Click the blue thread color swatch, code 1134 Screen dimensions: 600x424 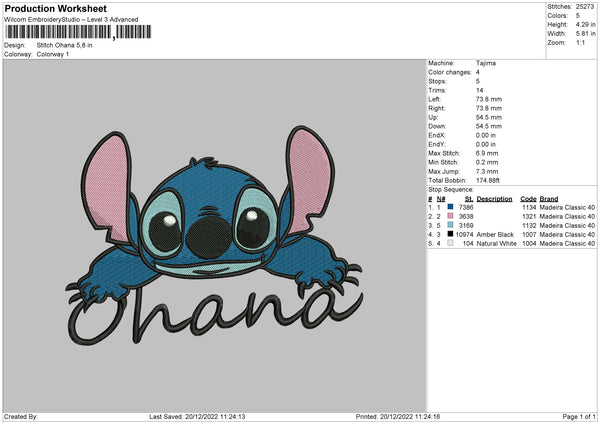[x=450, y=207]
